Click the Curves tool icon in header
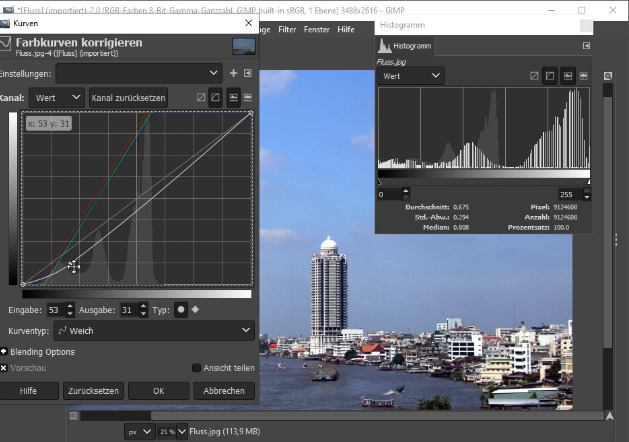 tap(5, 43)
